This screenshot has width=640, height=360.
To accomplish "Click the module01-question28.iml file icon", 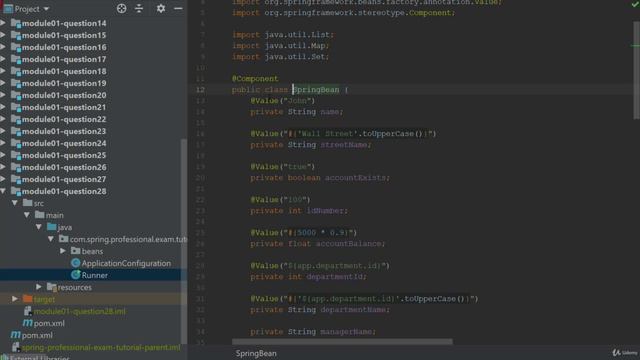I will click(28, 311).
